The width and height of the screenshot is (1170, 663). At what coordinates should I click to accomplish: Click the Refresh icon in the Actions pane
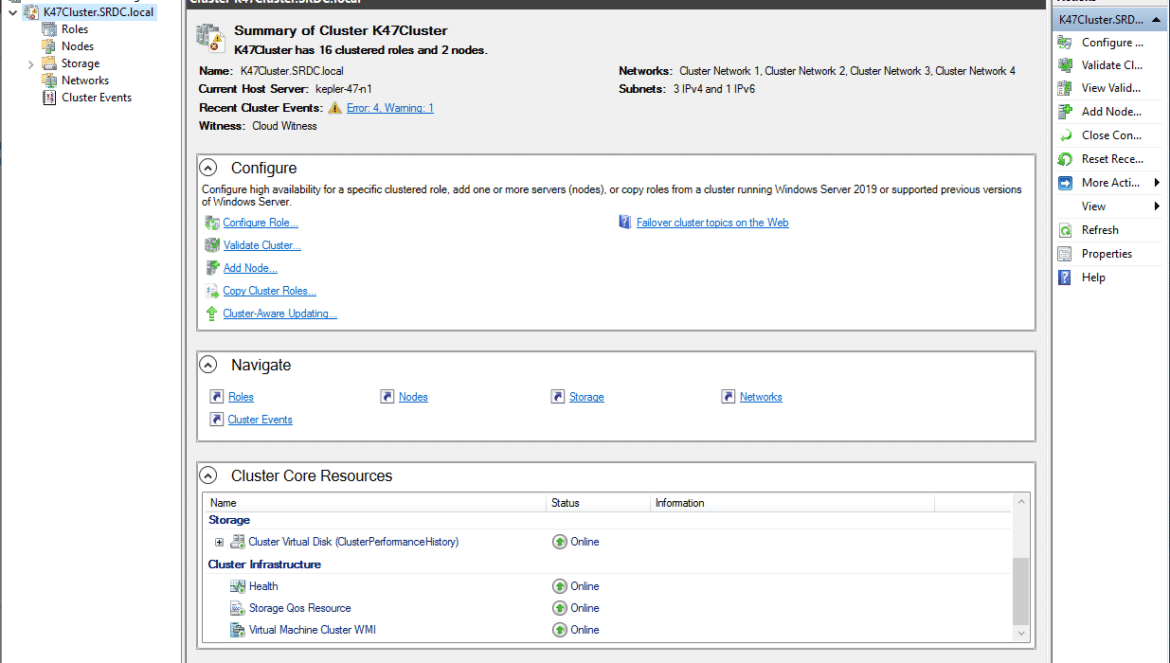click(1066, 230)
